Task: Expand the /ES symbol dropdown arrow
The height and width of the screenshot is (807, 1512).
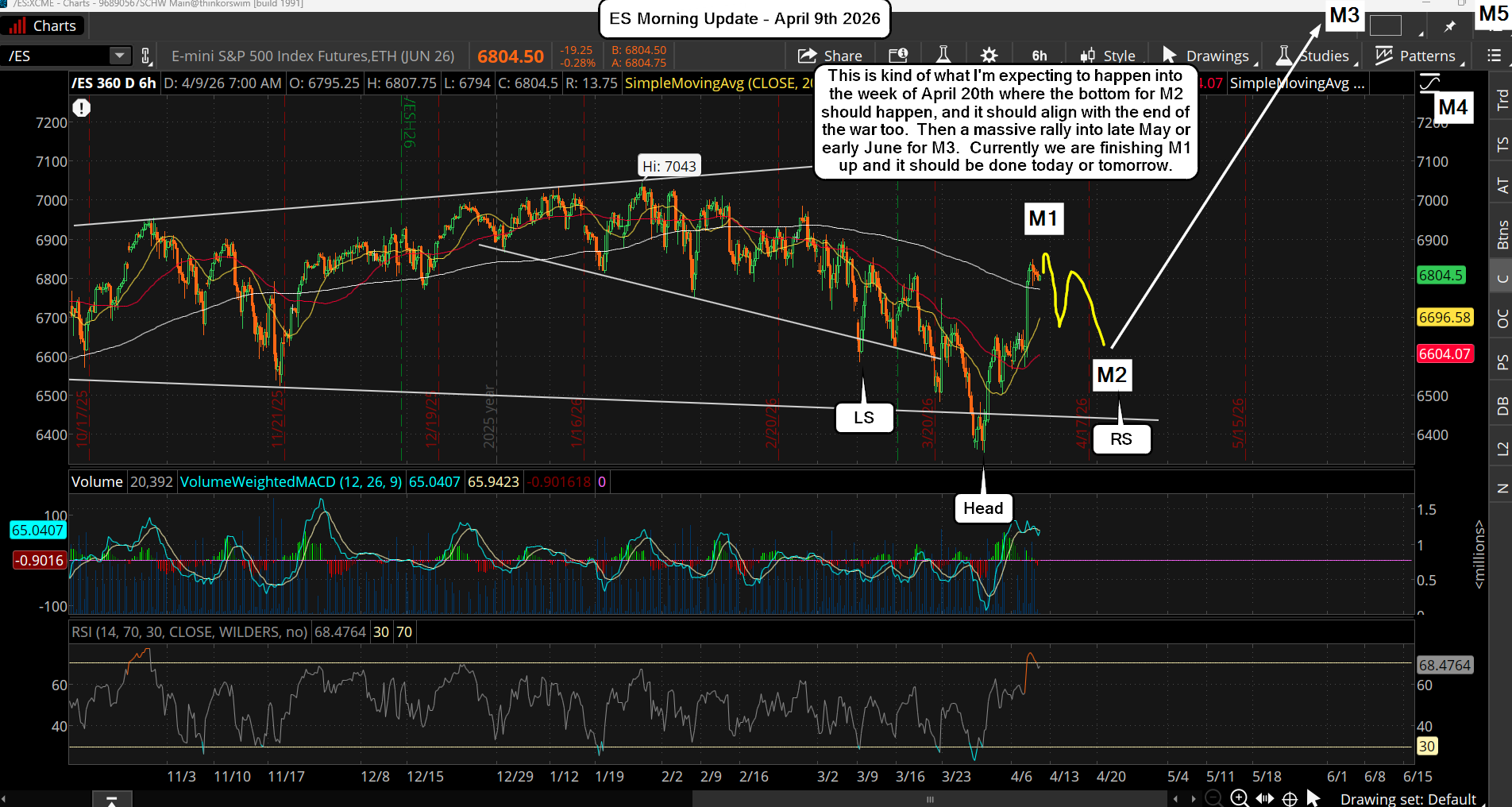Action: click(x=119, y=56)
